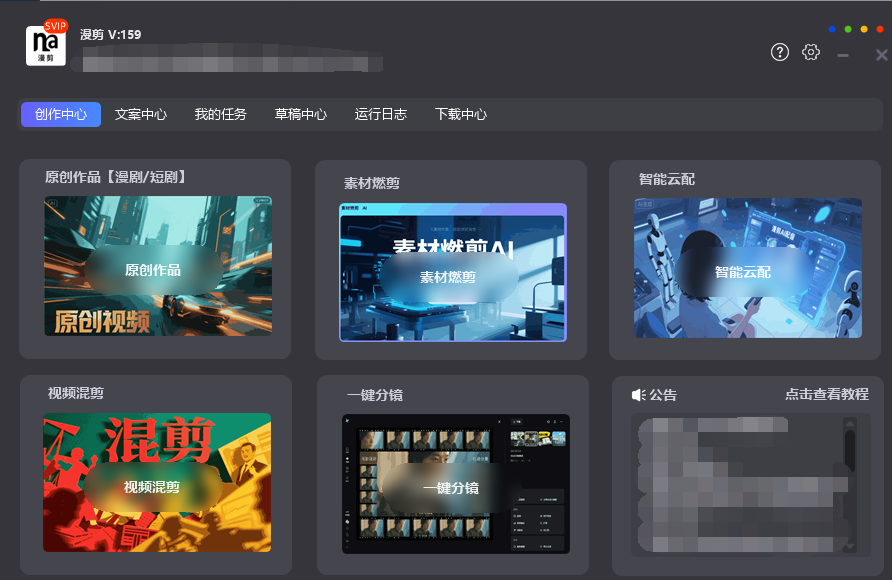Click the blue status dot

coord(832,29)
